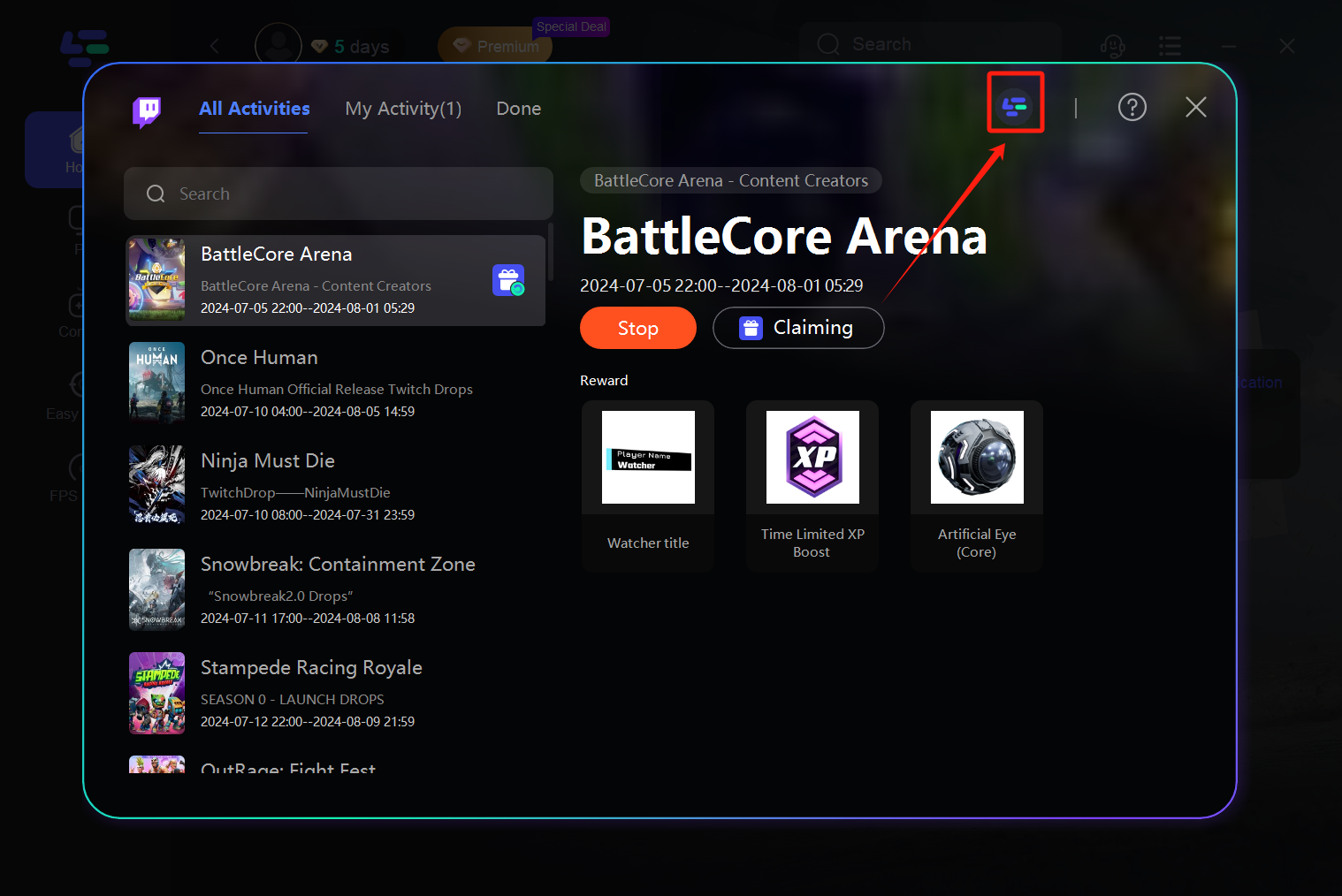
Task: Switch to All Activities tab
Action: [x=255, y=109]
